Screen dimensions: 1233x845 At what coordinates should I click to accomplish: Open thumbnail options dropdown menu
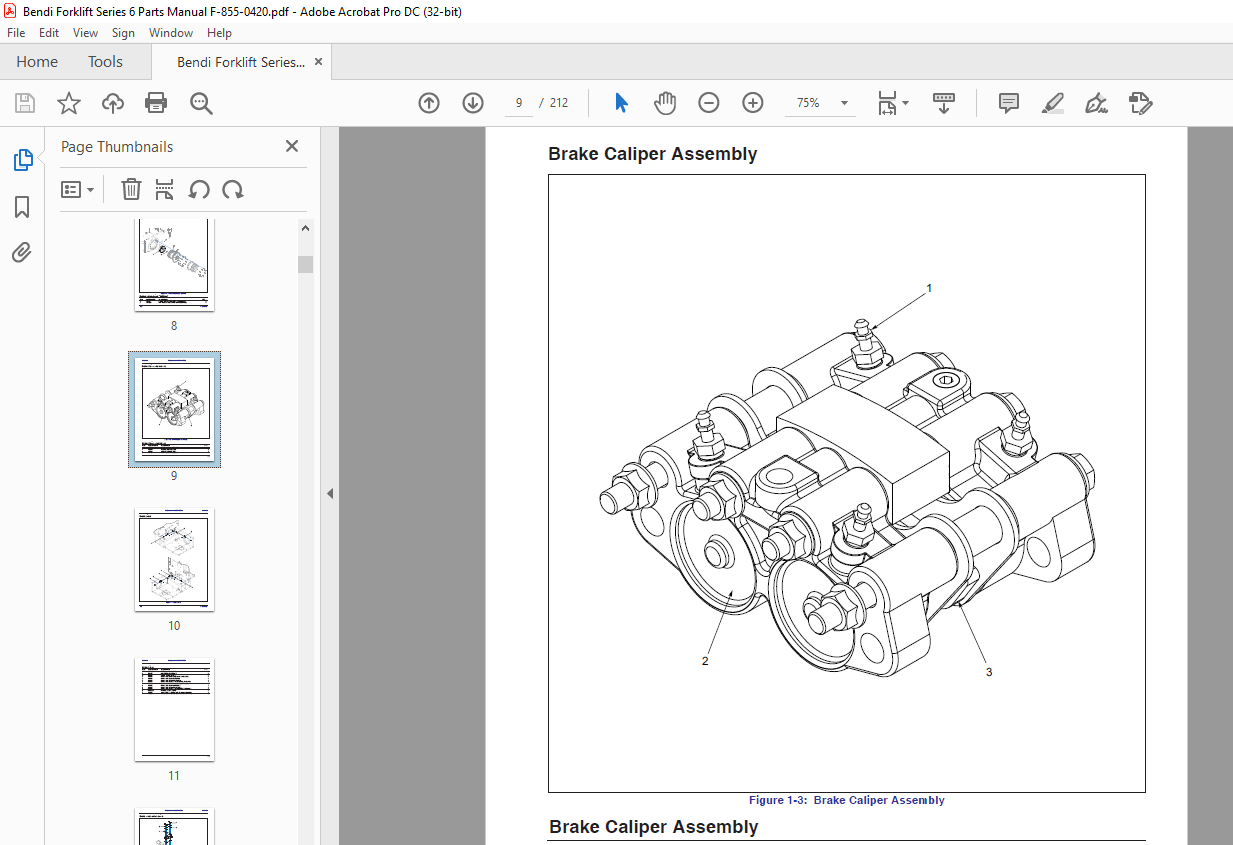(78, 189)
